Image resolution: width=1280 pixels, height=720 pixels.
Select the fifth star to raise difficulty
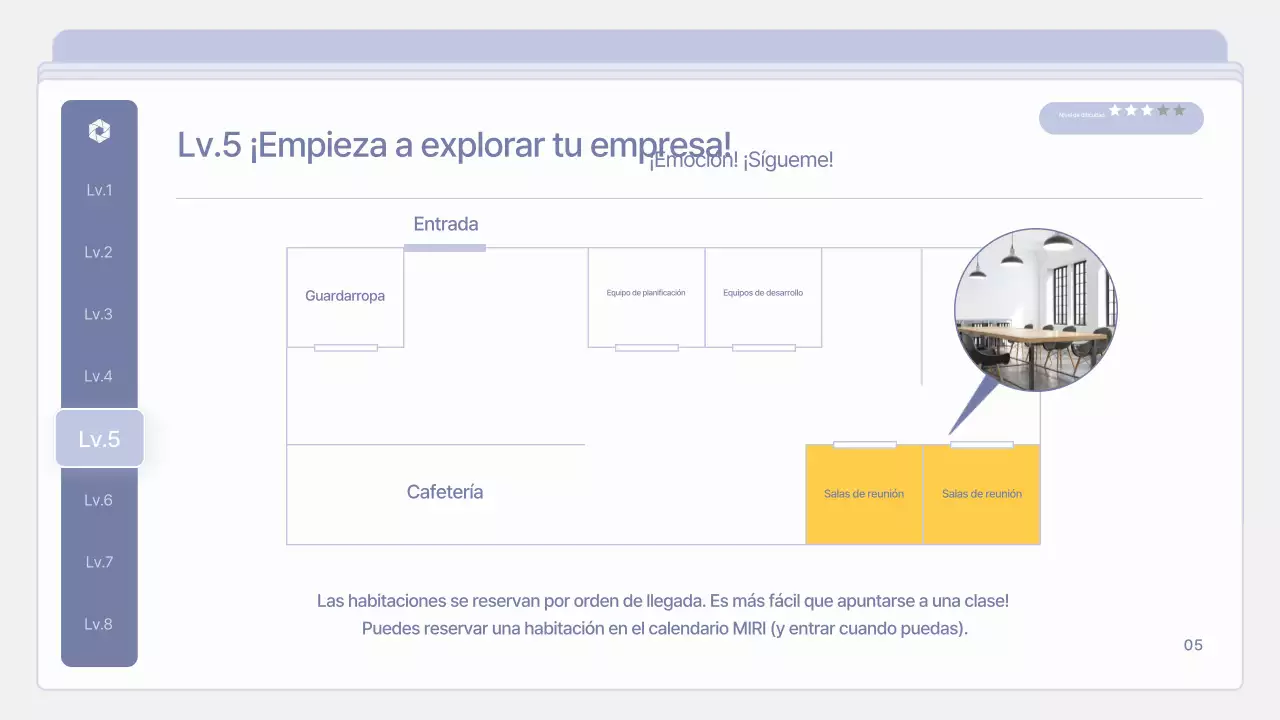(x=1179, y=110)
